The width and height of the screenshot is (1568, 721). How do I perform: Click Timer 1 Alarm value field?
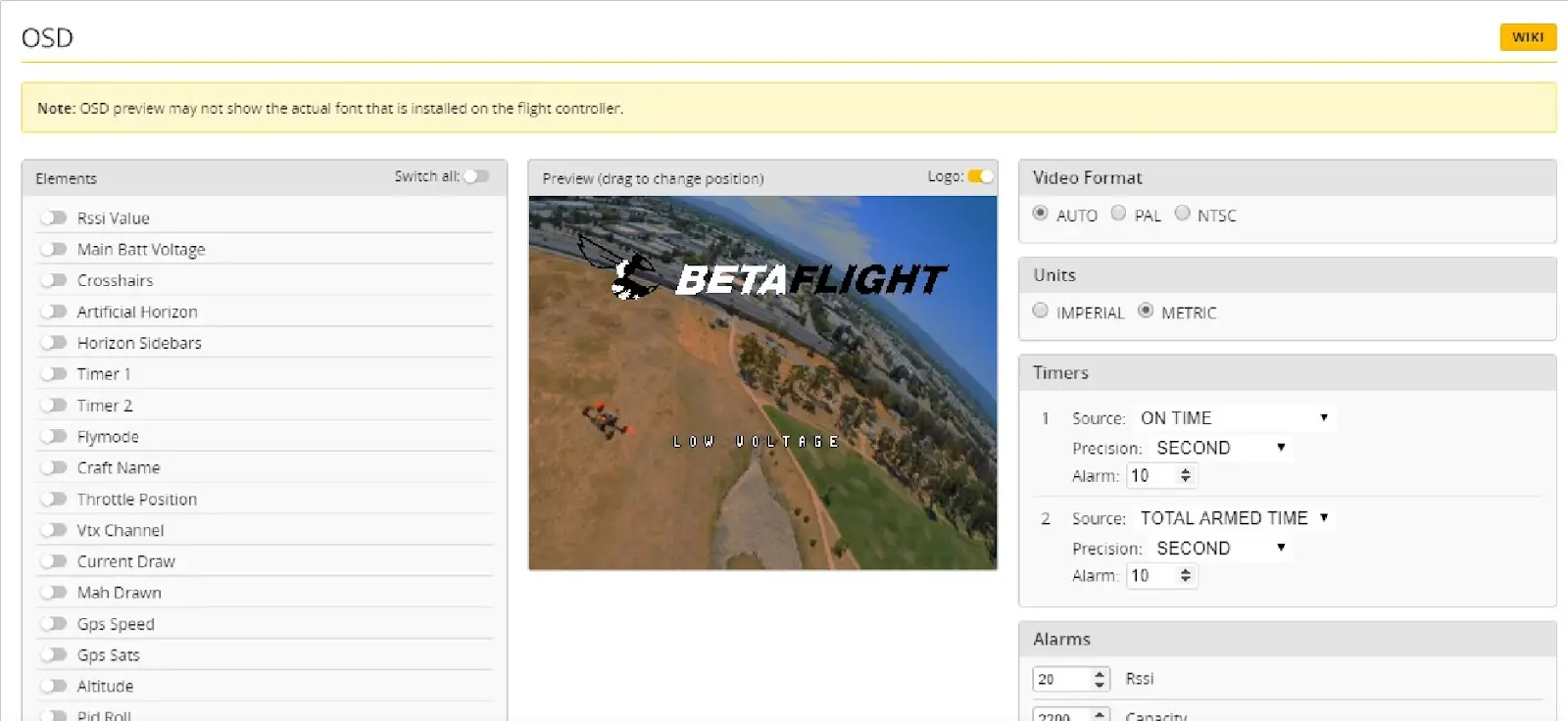(x=1151, y=476)
